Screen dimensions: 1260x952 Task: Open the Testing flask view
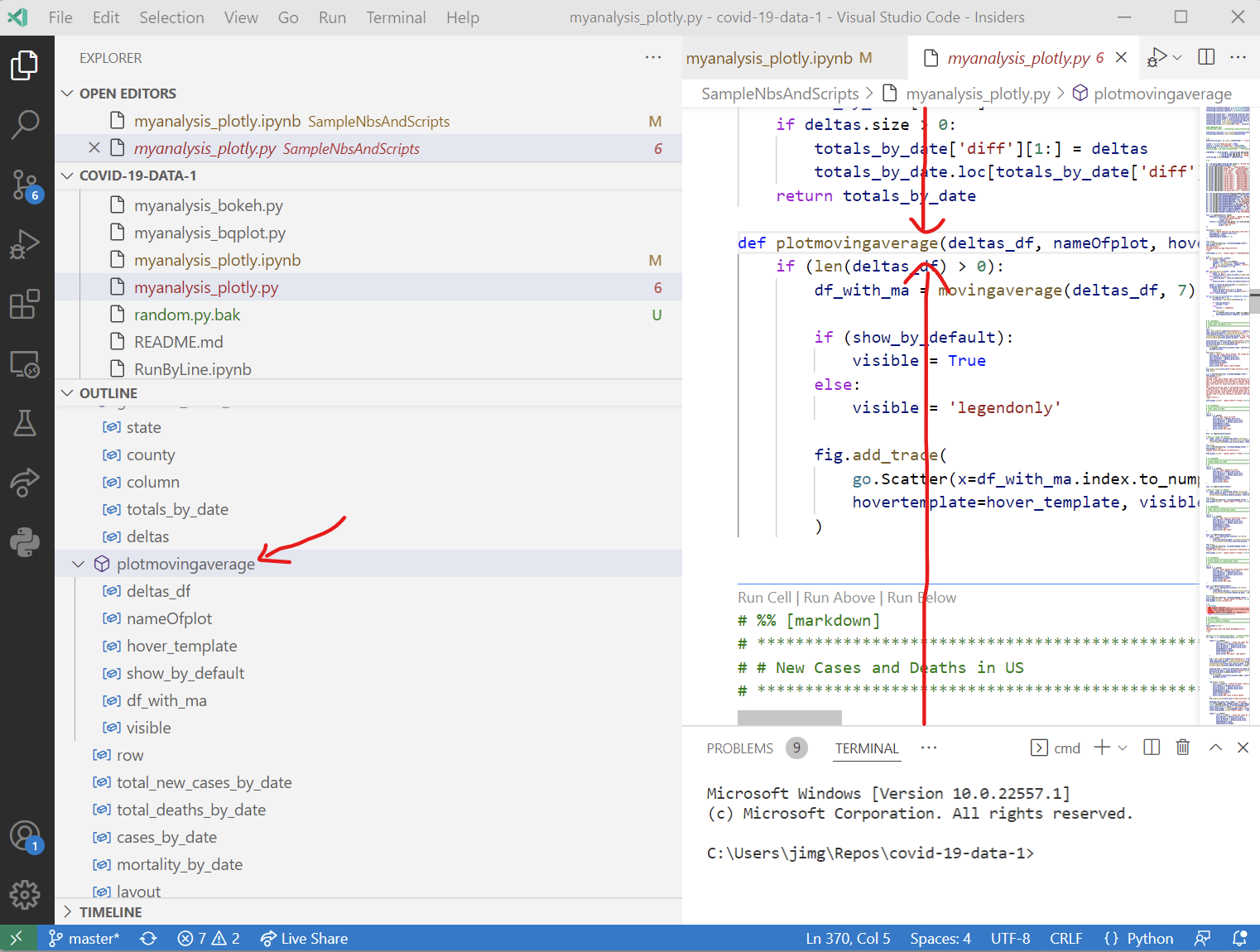pyautogui.click(x=25, y=423)
